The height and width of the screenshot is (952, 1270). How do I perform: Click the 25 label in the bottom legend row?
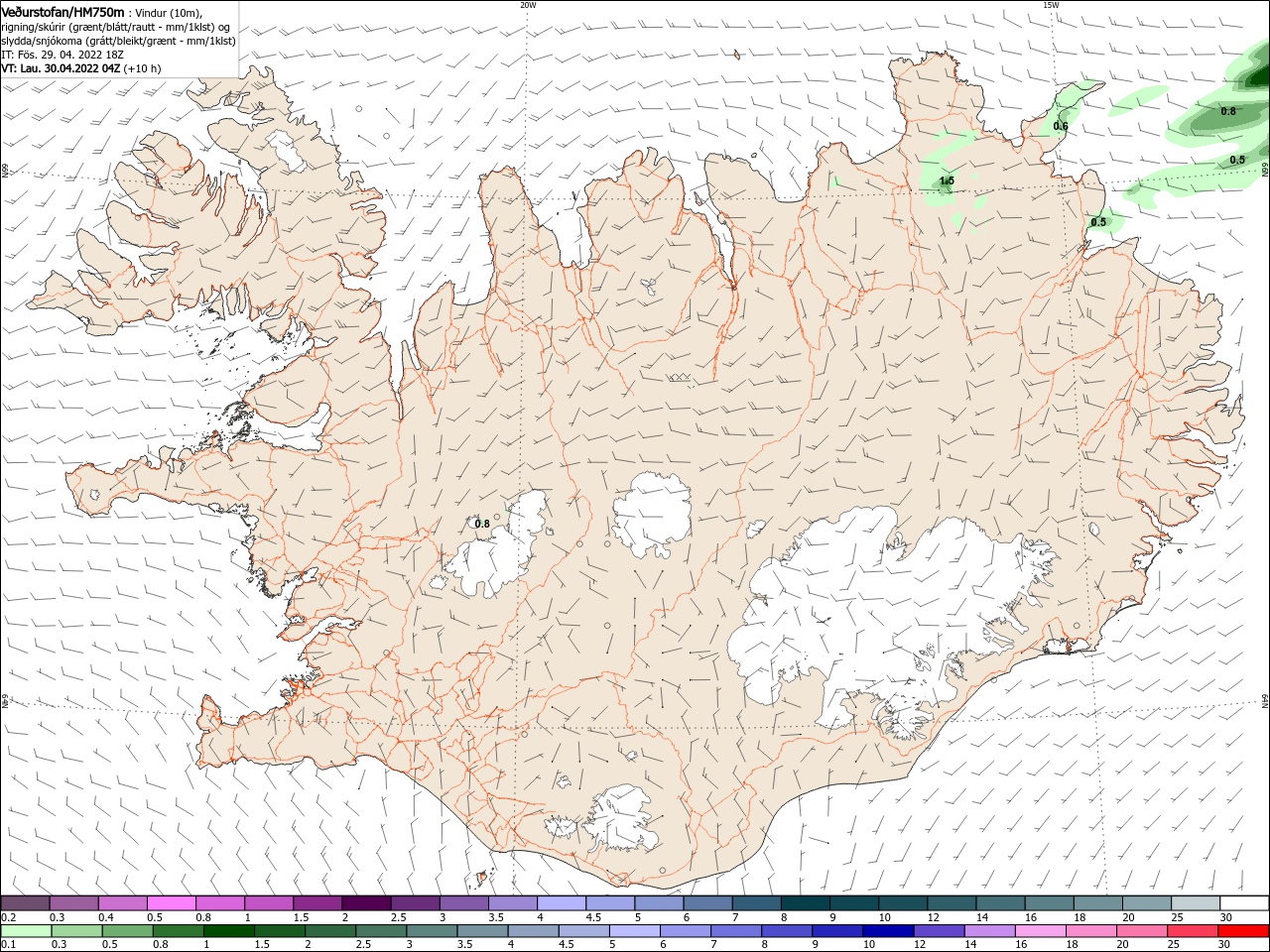(x=1173, y=944)
